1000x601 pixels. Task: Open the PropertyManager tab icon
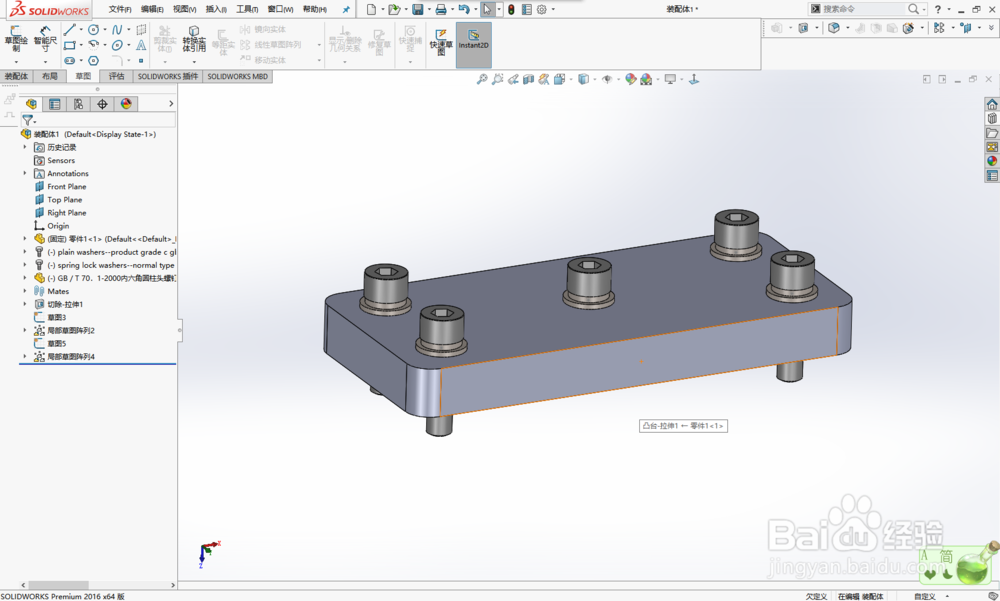pos(55,104)
